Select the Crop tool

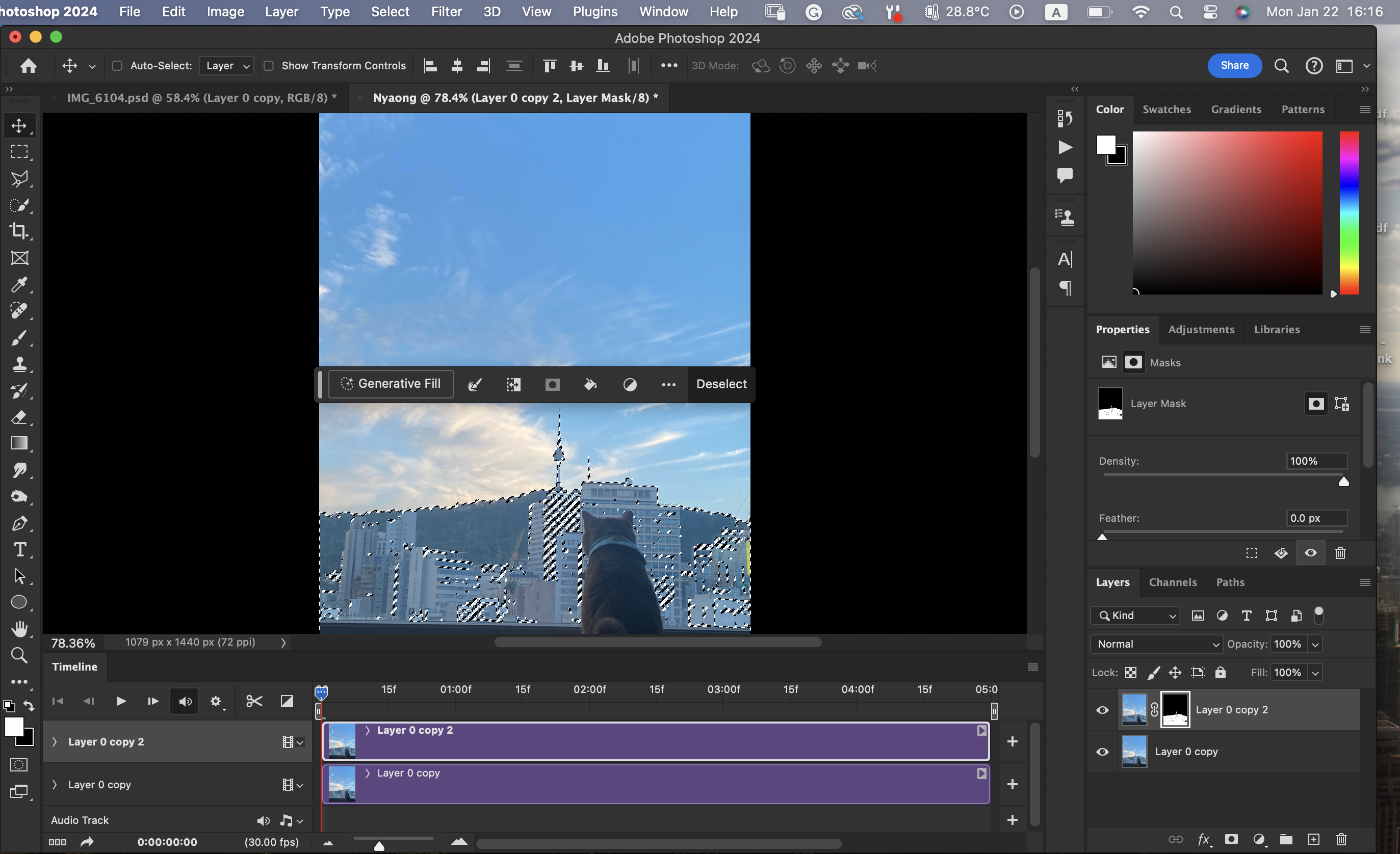coord(19,231)
